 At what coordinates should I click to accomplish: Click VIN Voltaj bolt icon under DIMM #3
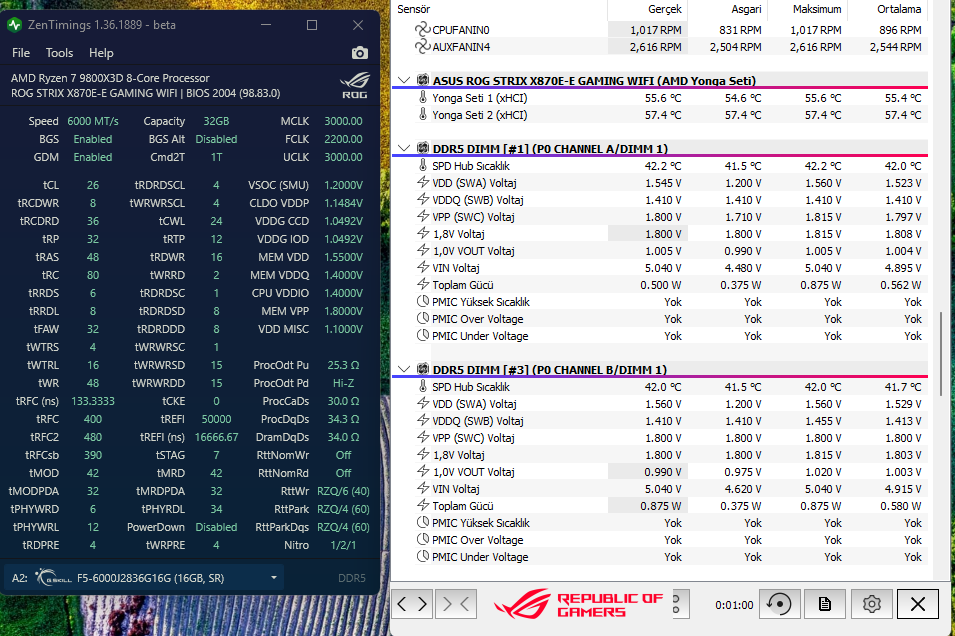coord(423,489)
